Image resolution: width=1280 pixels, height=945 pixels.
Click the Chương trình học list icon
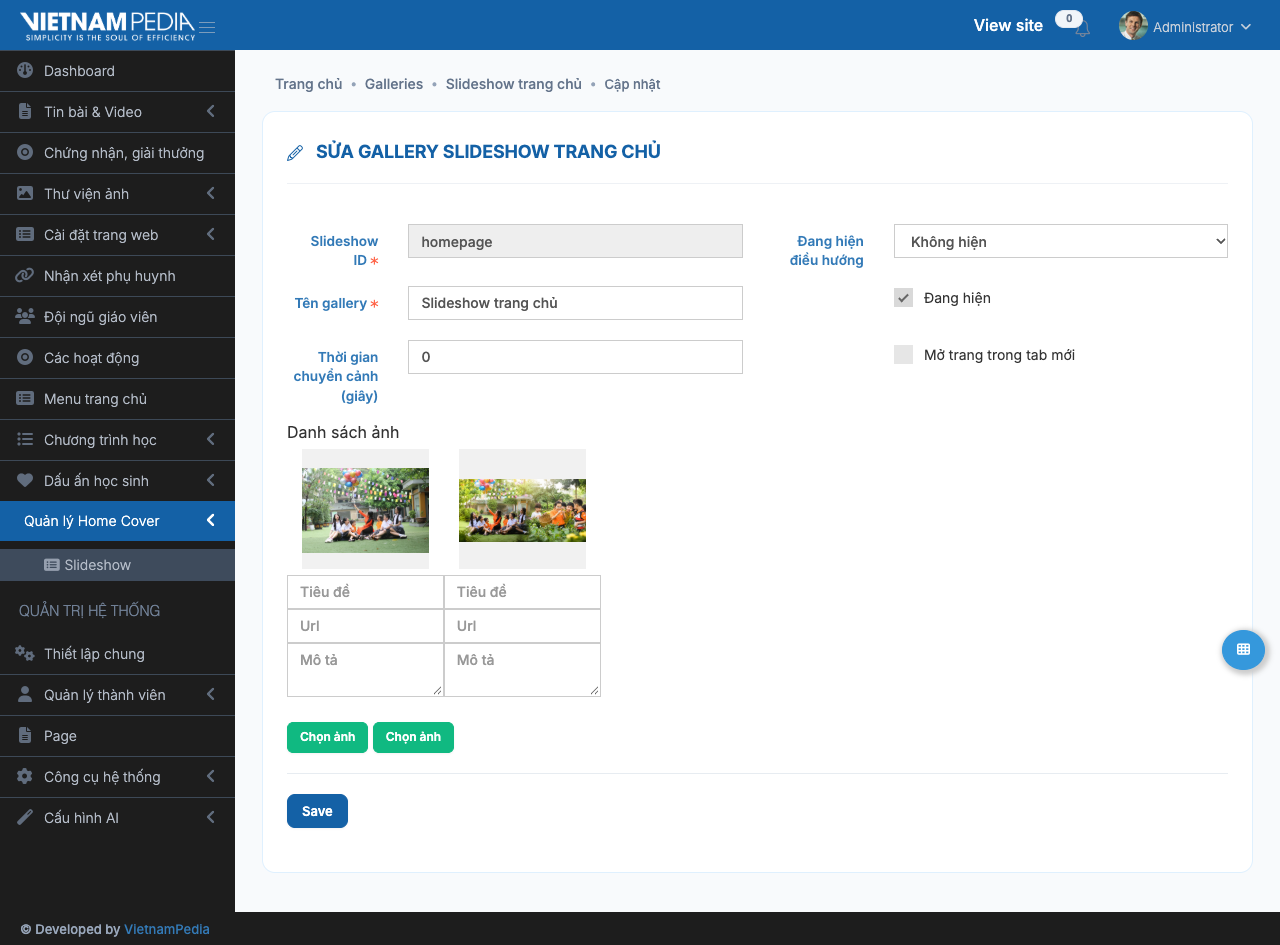pos(25,440)
